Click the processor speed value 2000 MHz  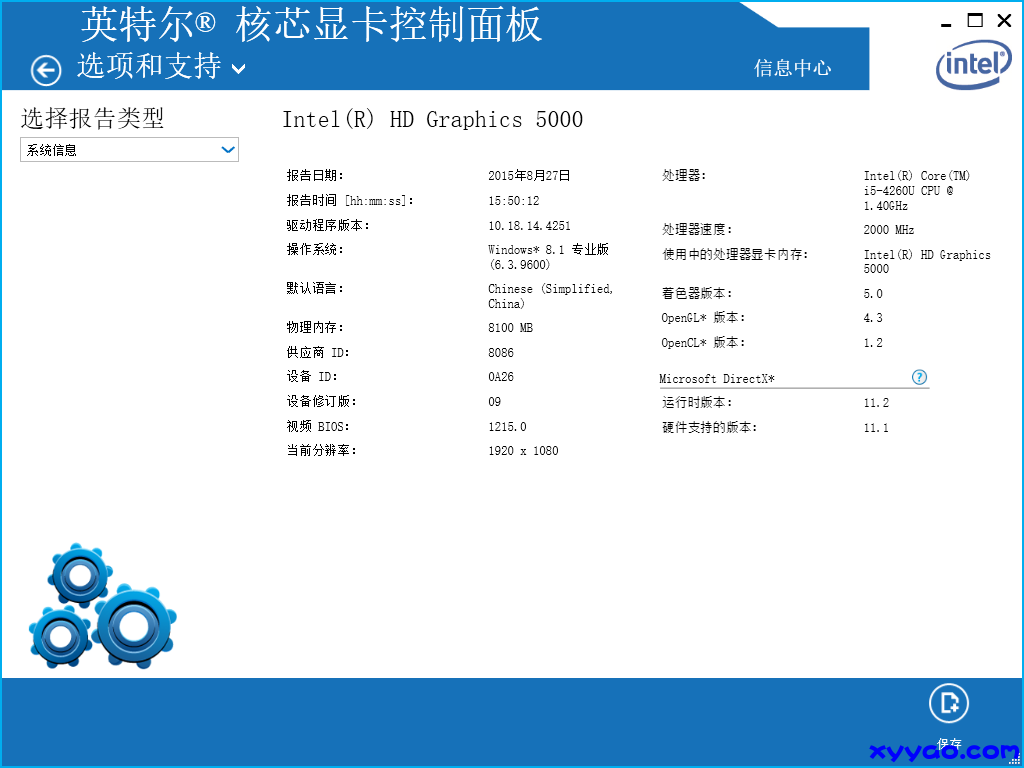click(x=889, y=230)
